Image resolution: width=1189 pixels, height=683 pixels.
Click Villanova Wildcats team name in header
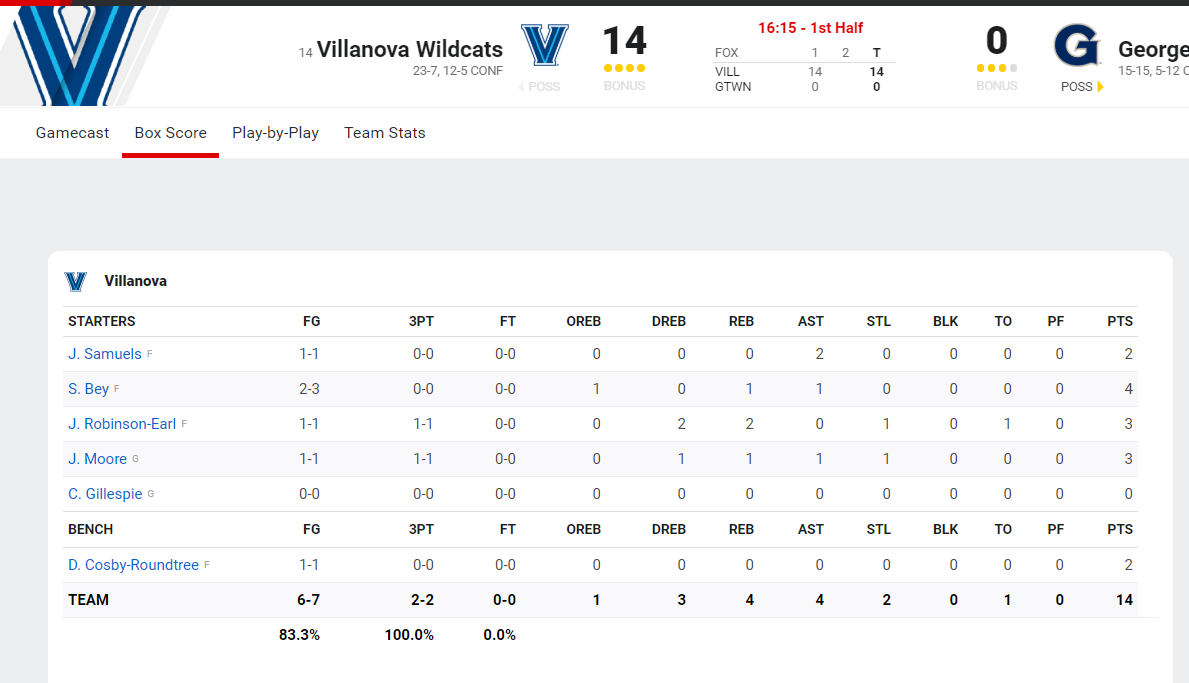(409, 50)
